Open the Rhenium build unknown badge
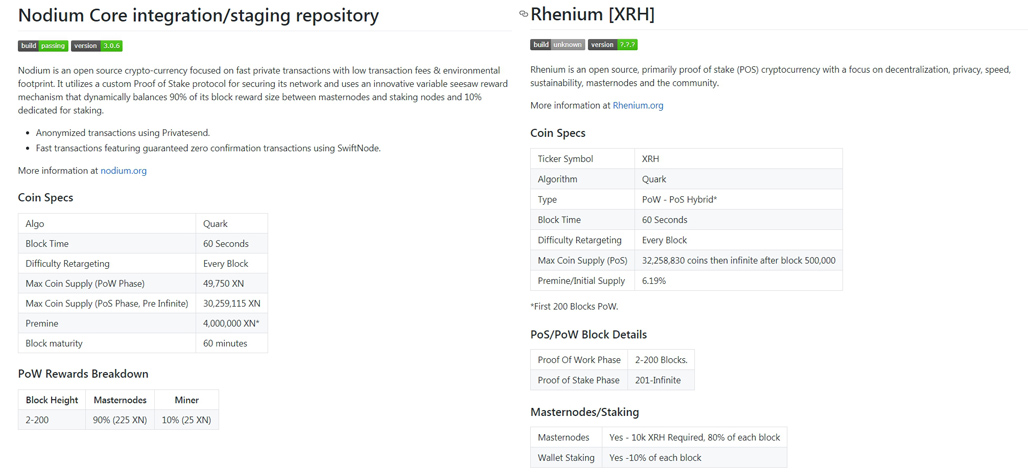The height and width of the screenshot is (473, 1028). coord(557,45)
